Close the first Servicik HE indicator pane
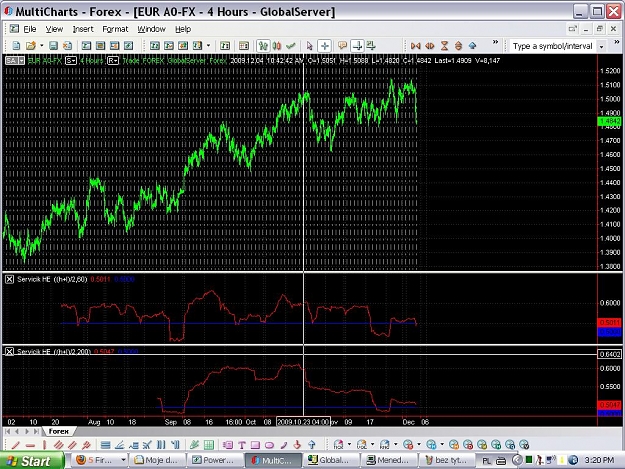Image resolution: width=625 pixels, height=469 pixels. (9, 279)
